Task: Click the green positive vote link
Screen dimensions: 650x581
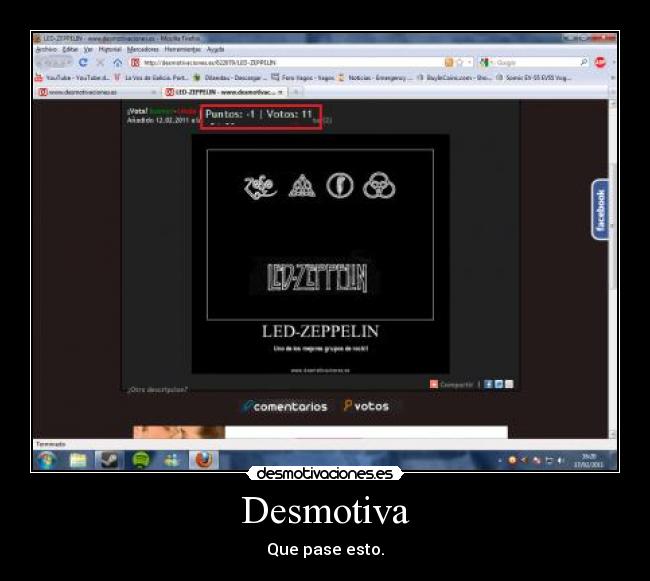Action: [x=161, y=111]
